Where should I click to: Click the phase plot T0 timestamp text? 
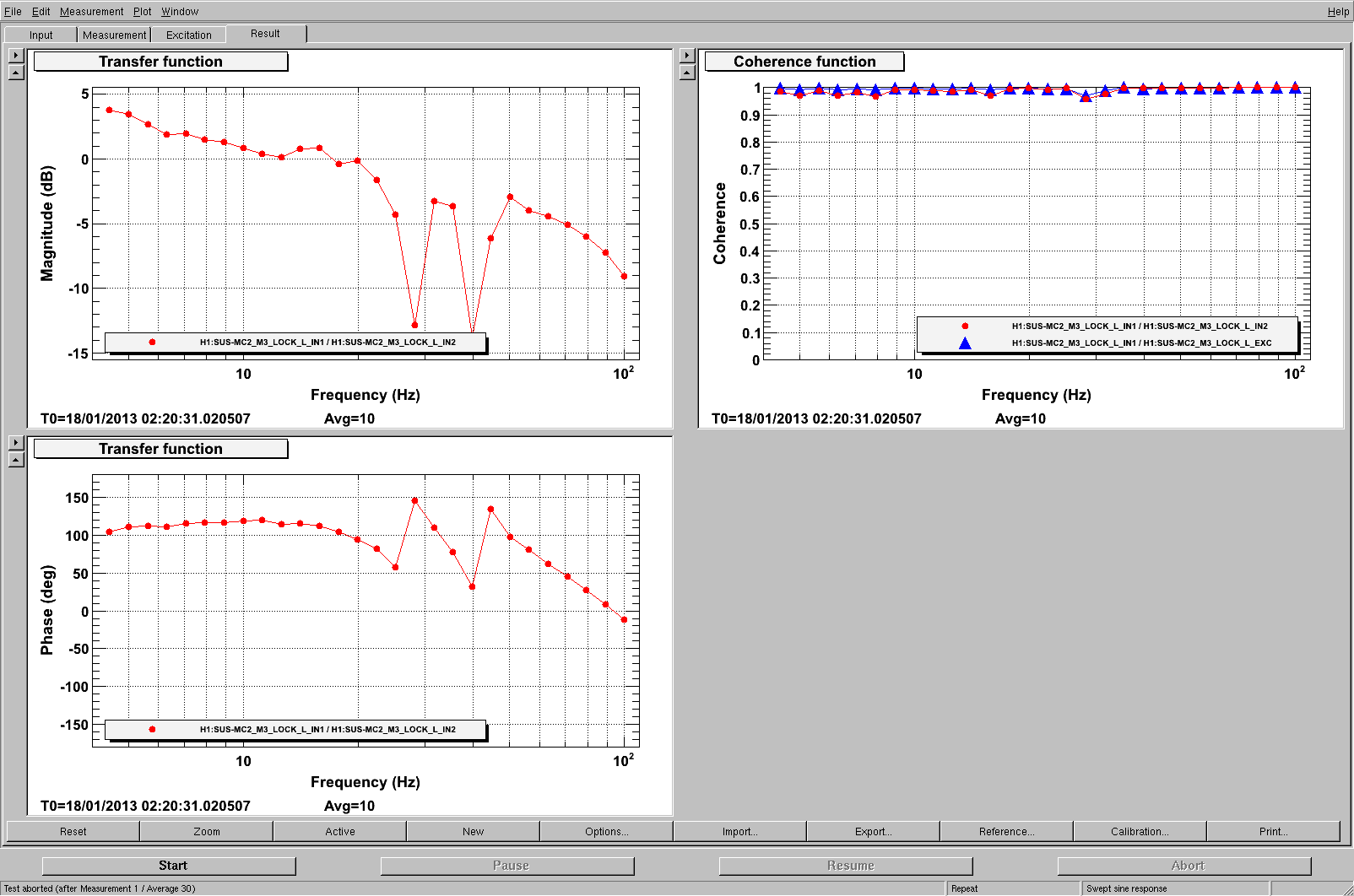click(x=145, y=806)
